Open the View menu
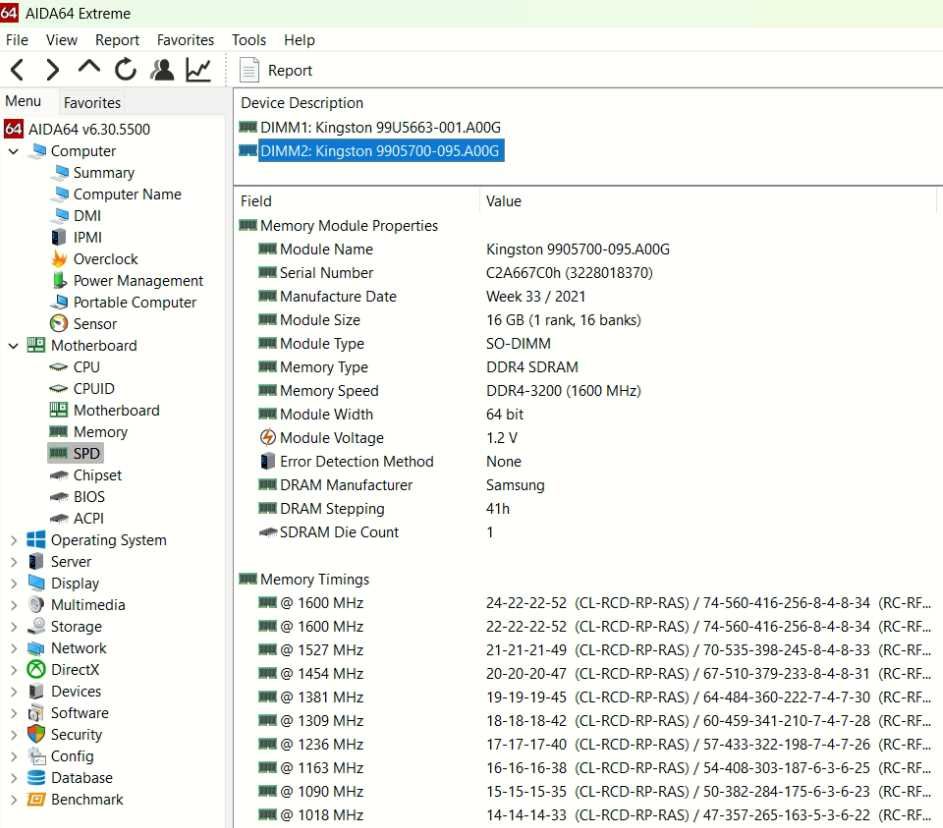 61,40
